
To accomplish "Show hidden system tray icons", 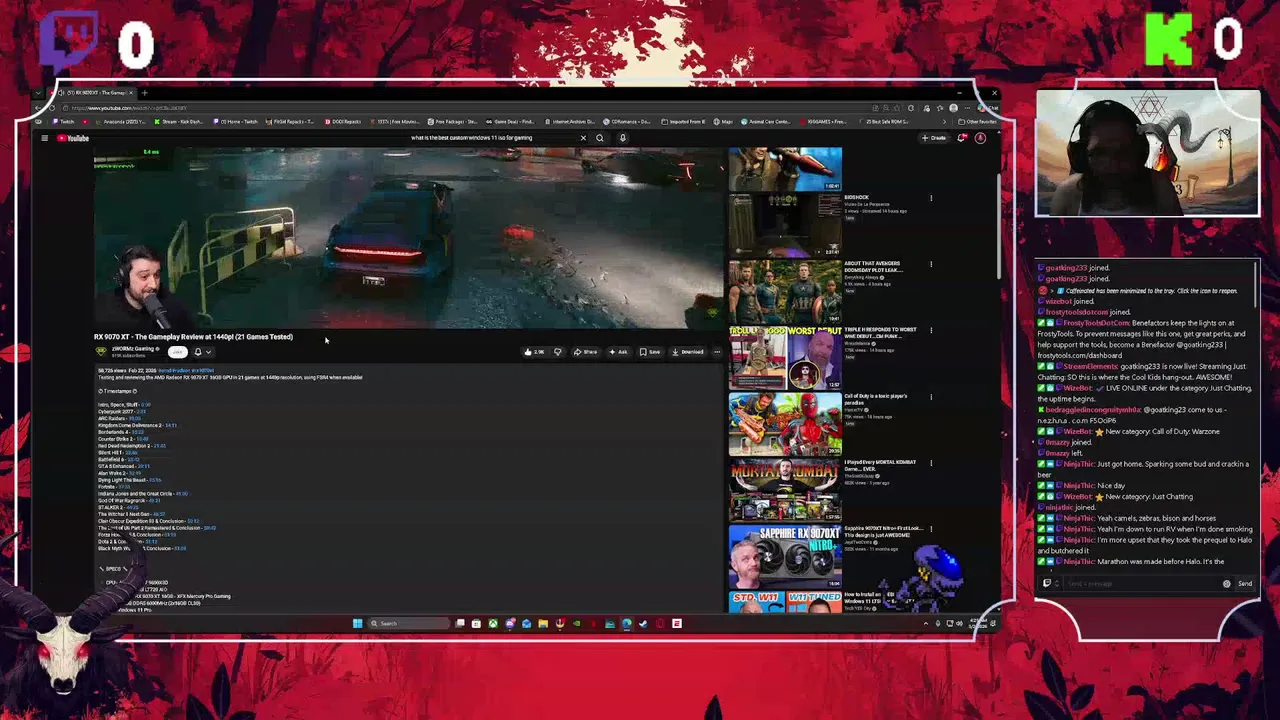I will 925,623.
